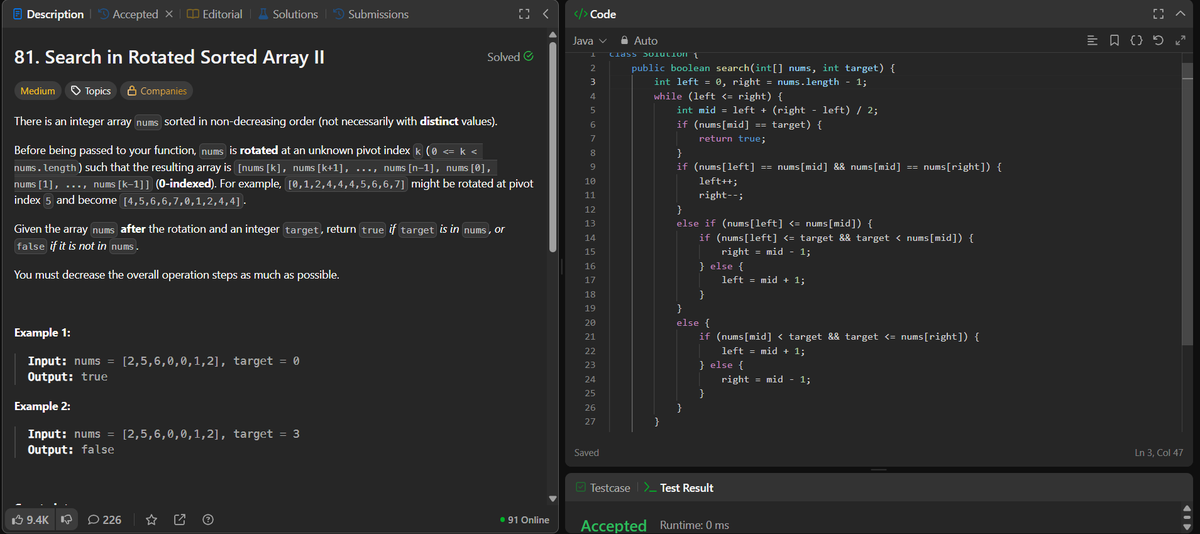The height and width of the screenshot is (534, 1200).
Task: Click the 'Example 2:' heading
Action: click(x=43, y=407)
